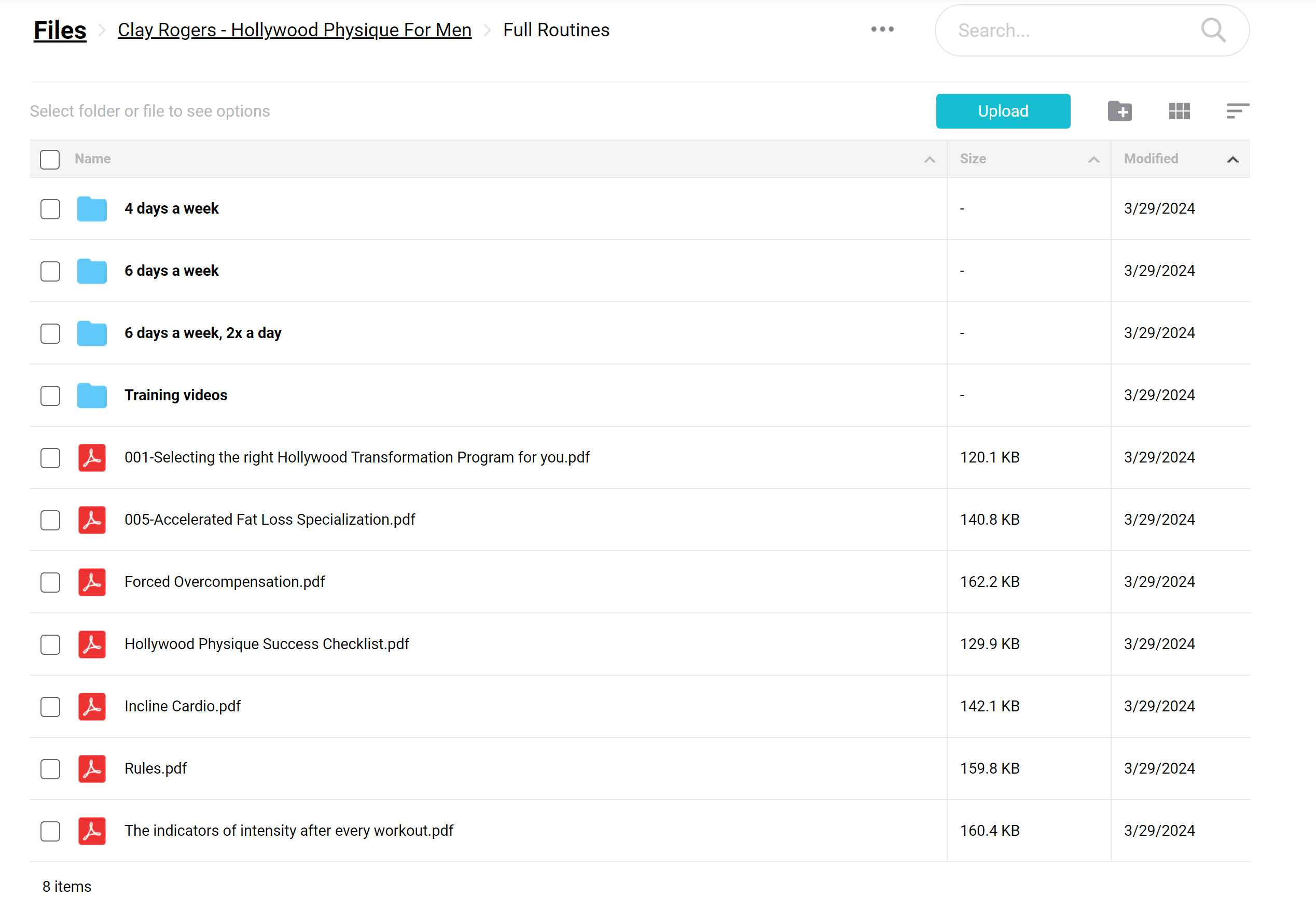1316x897 pixels.
Task: Click size value 159.8 KB
Action: (x=990, y=768)
